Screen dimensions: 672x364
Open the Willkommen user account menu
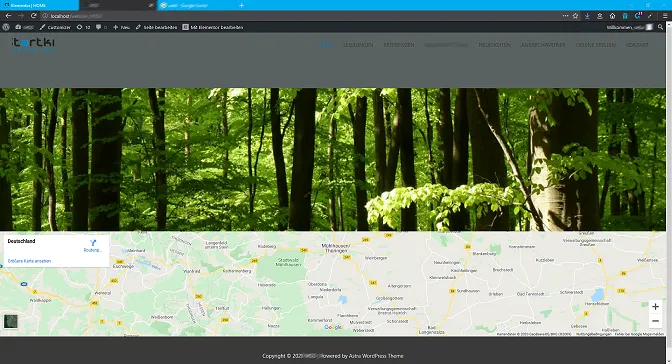[630, 27]
